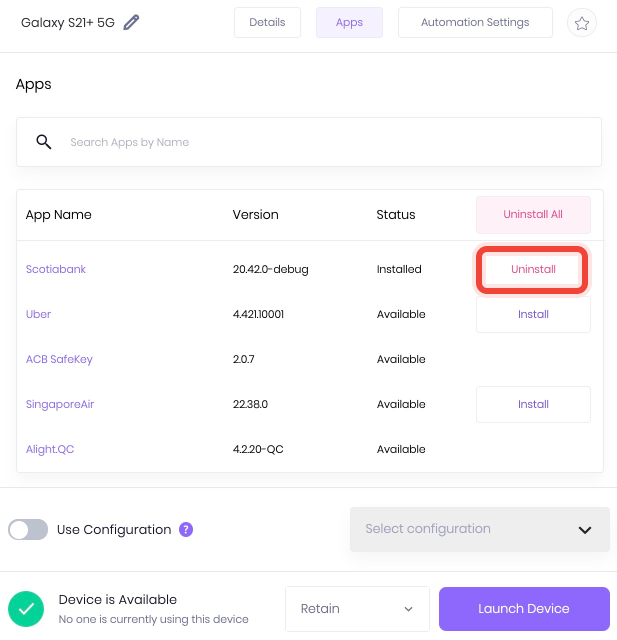
Task: Click the Apps section heading
Action: click(33, 84)
